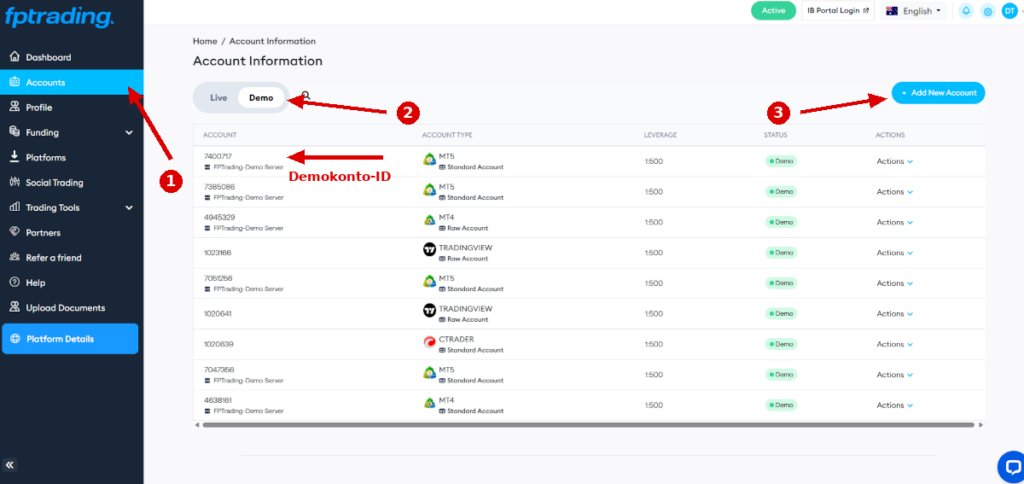Open the English language dropdown

tap(914, 11)
